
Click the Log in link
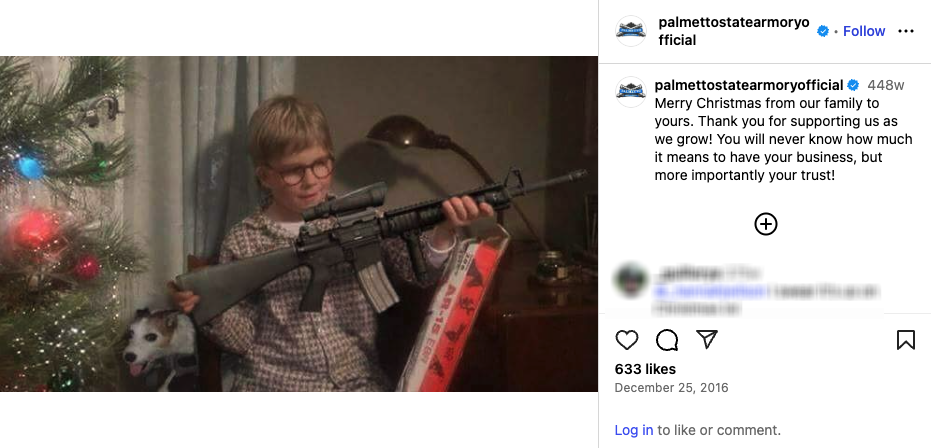634,430
